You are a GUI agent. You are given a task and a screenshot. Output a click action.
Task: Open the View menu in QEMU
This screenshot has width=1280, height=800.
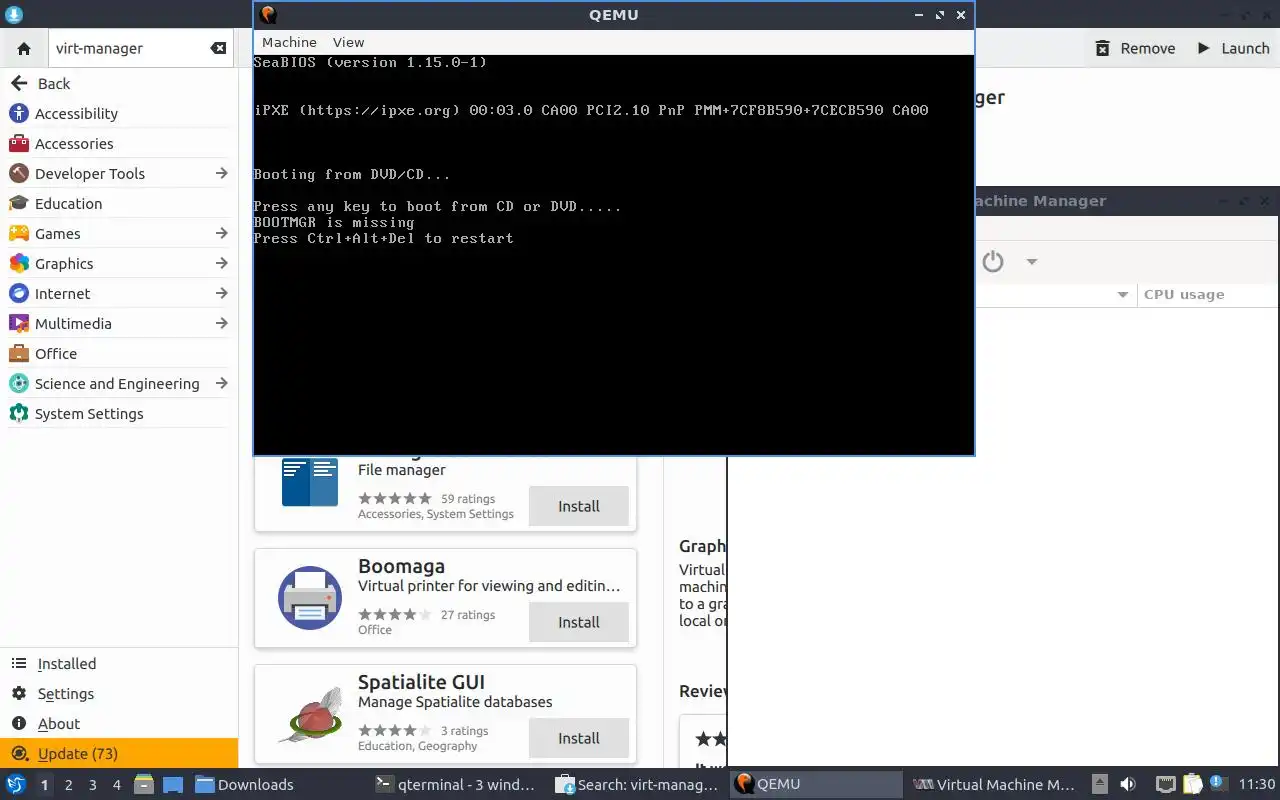[348, 42]
